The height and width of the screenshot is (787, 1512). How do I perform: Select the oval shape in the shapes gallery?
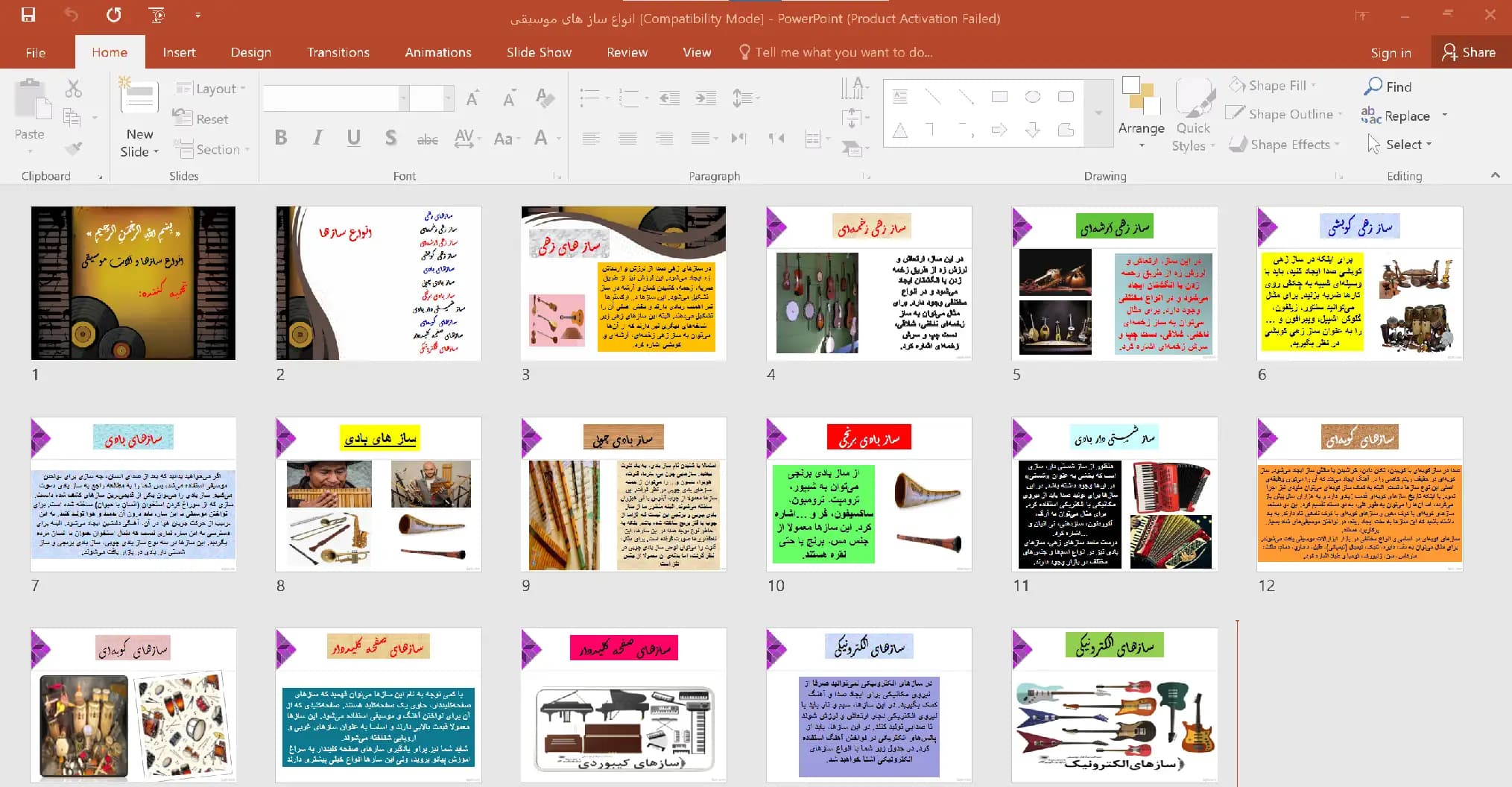[x=1033, y=97]
